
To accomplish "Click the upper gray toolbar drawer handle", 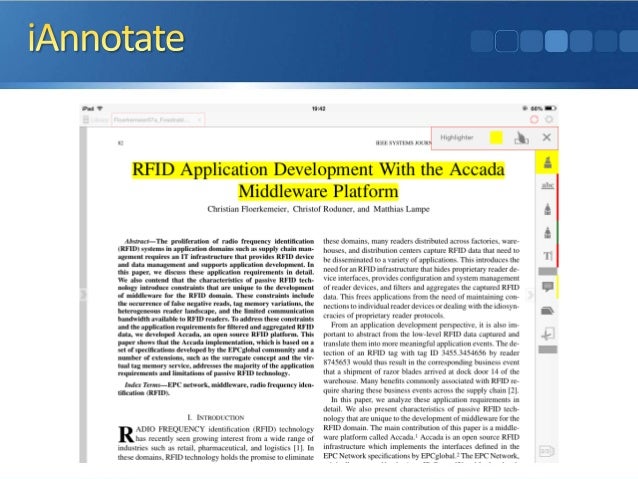I will click(x=548, y=271).
